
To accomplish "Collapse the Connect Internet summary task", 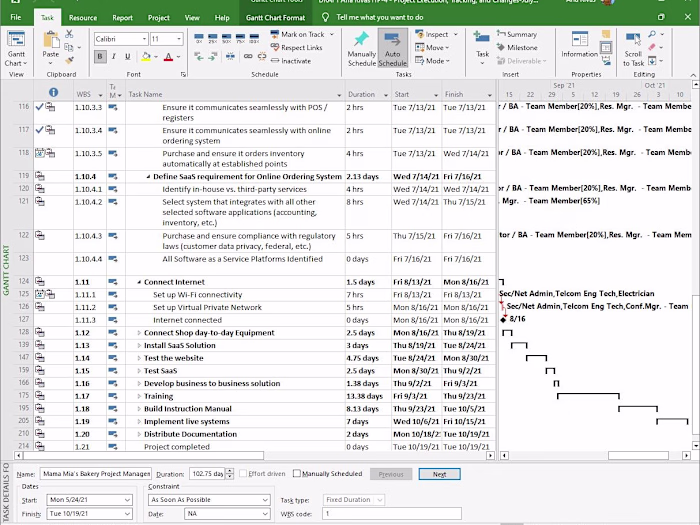I will (x=139, y=282).
